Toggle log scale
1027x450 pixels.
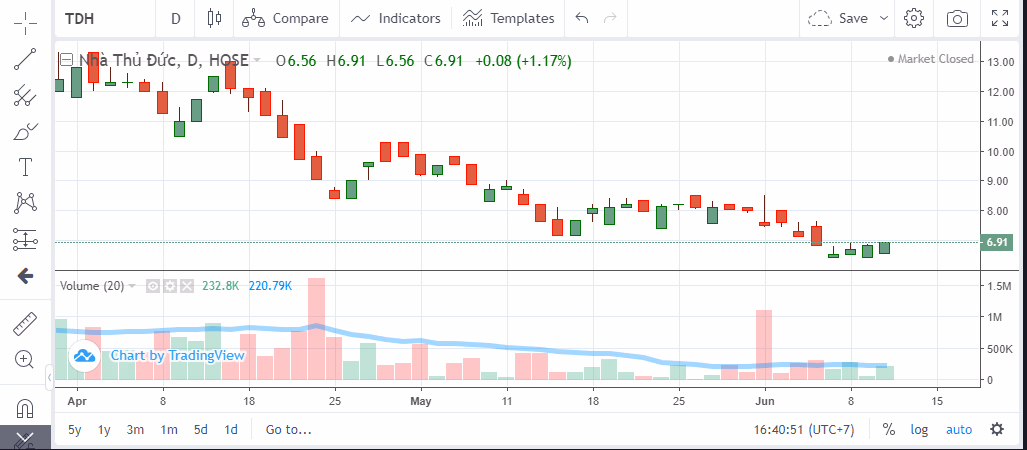[919, 430]
